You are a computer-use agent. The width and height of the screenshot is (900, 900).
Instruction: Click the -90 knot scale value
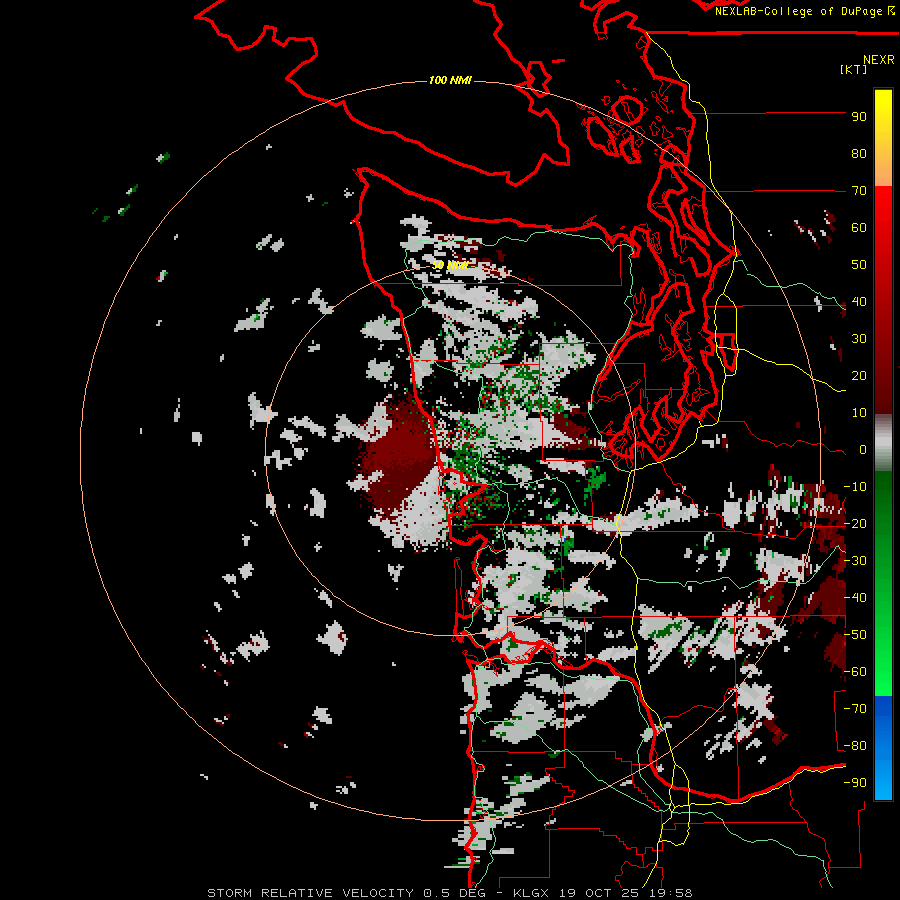tap(855, 783)
